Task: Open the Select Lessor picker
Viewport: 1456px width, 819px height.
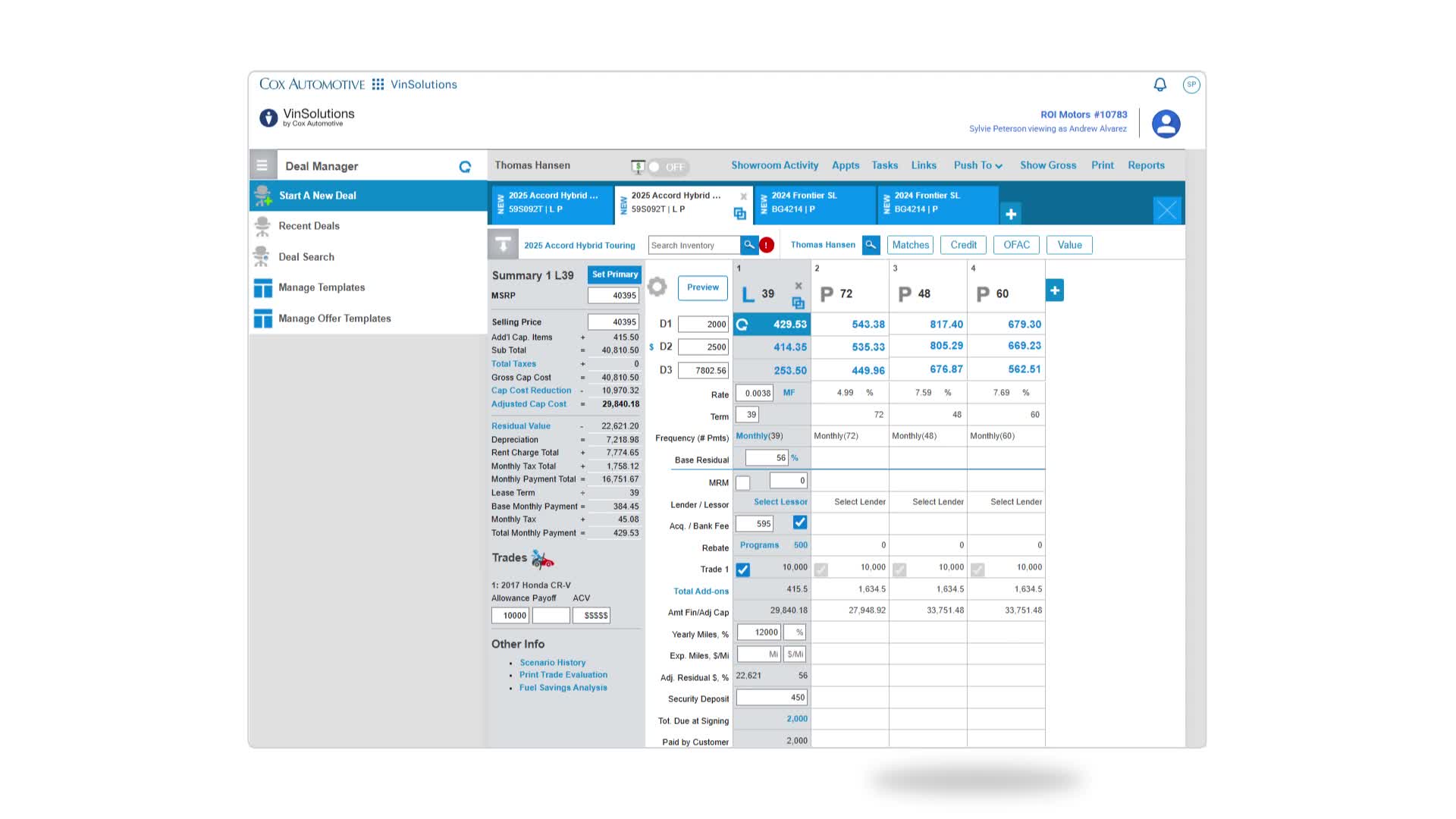Action: click(780, 502)
